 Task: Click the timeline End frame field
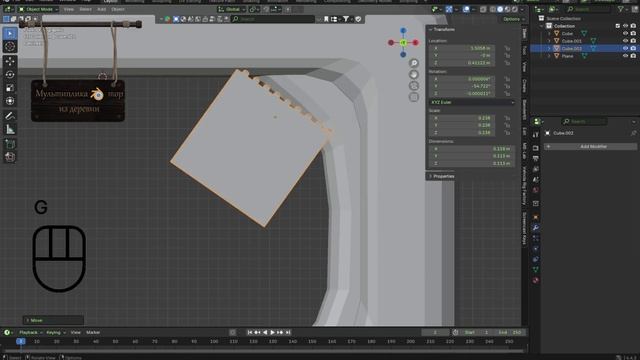pyautogui.click(x=510, y=332)
